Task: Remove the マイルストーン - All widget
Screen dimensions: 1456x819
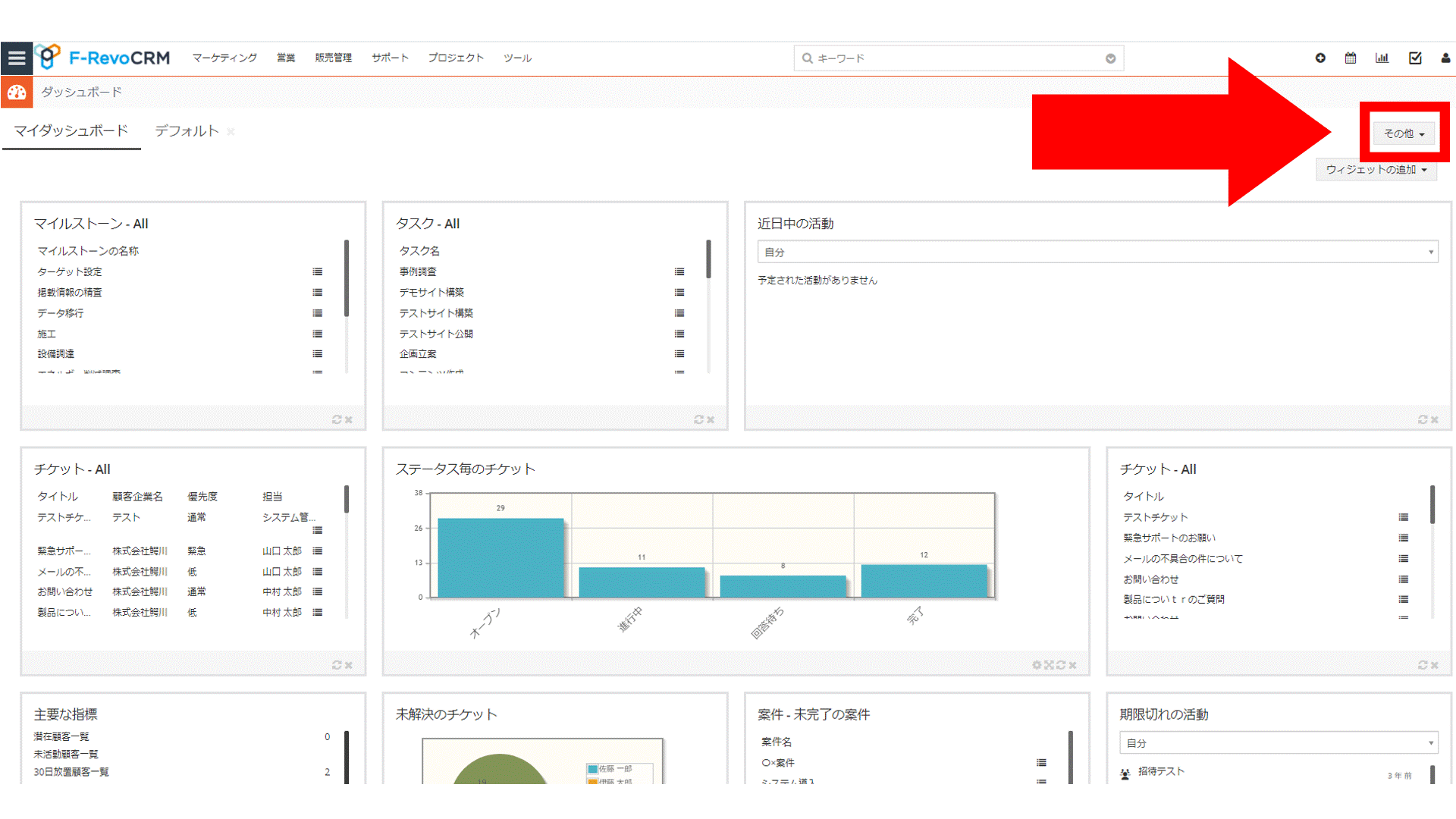Action: point(349,419)
